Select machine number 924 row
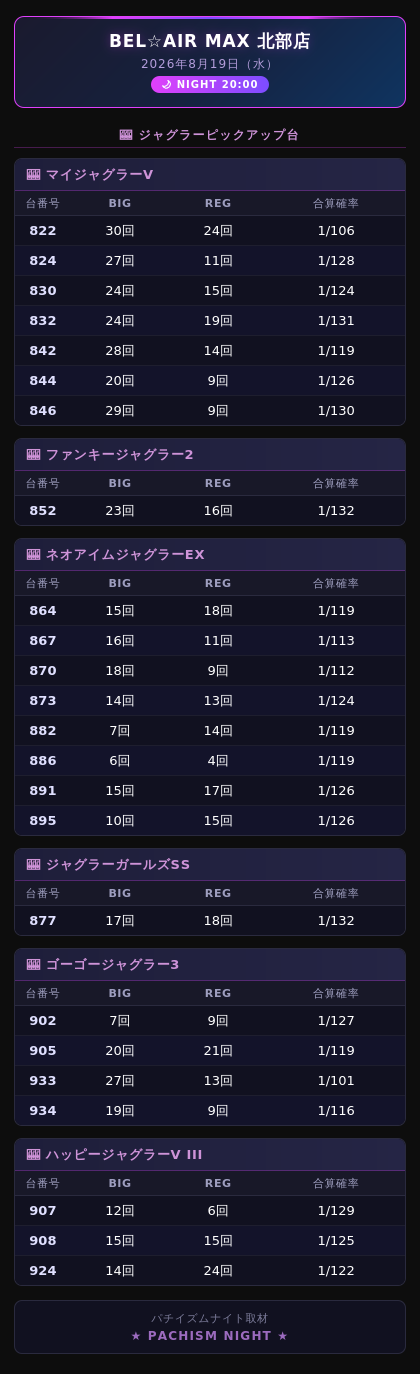 point(210,1270)
